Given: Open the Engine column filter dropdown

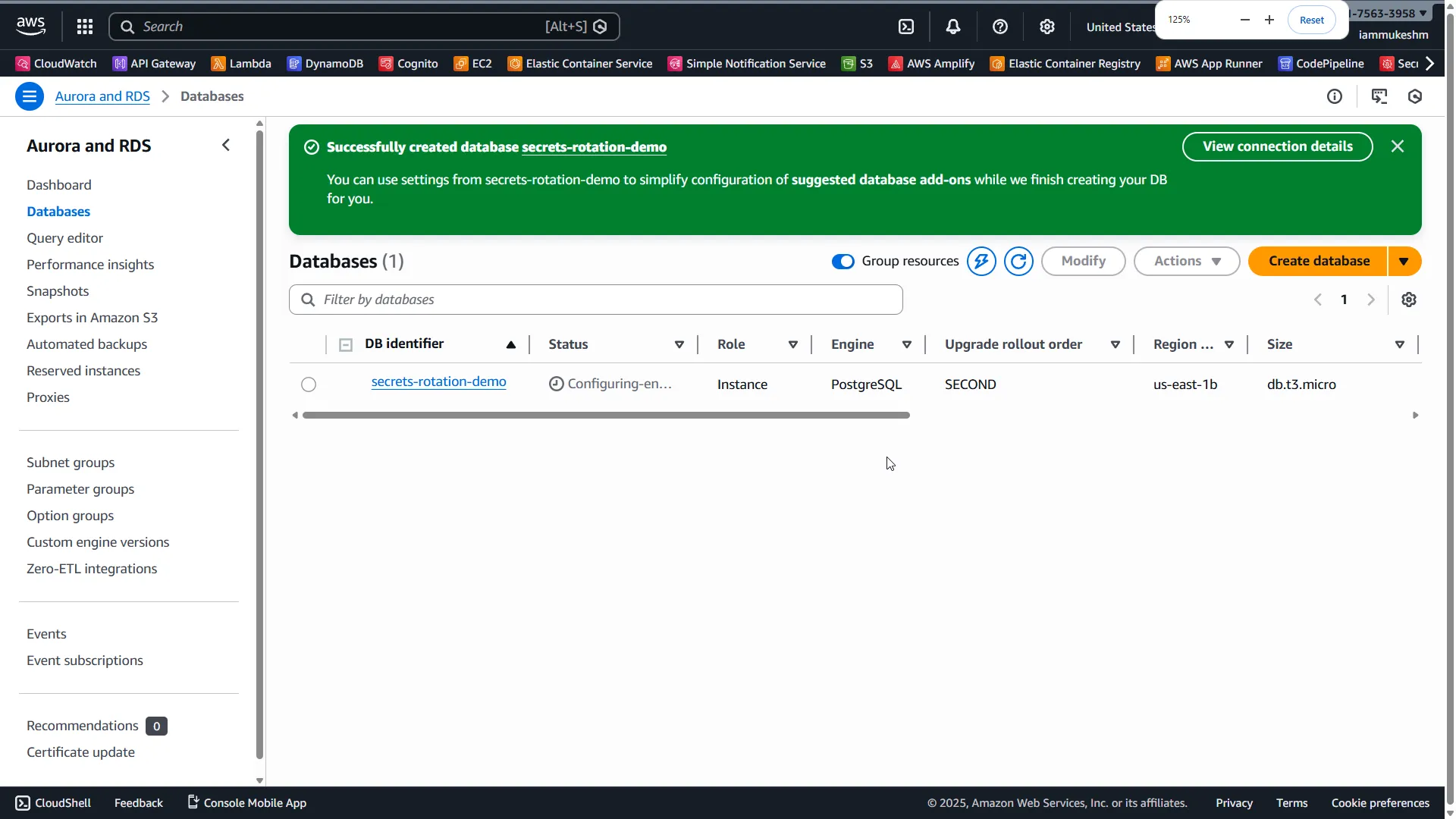Looking at the screenshot, I should pyautogui.click(x=908, y=344).
